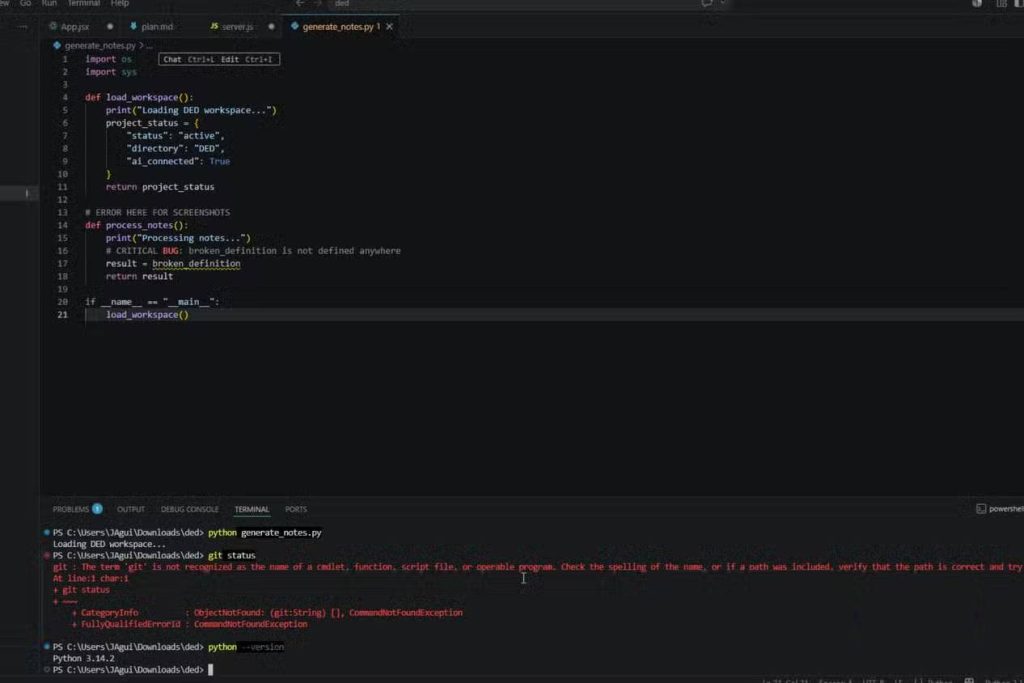This screenshot has width=1024, height=683.
Task: Open the Problems panel tab
Action: pos(71,509)
